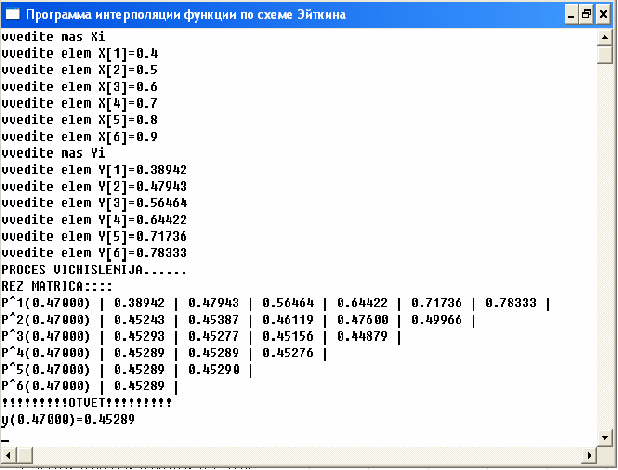Click the row label 'P^1(0.47000)'

pyautogui.click(x=46, y=303)
